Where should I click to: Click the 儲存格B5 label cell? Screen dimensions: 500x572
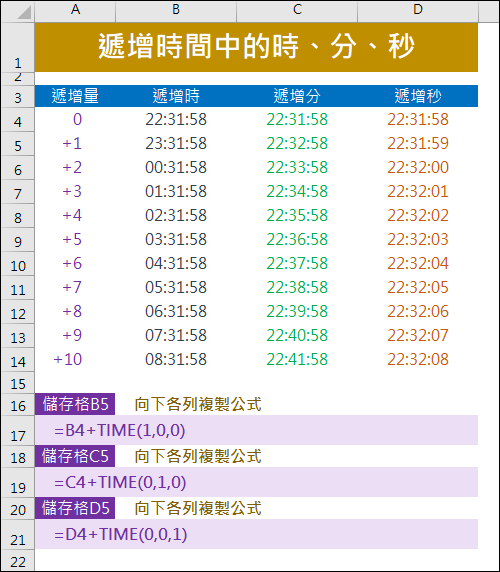[x=75, y=404]
